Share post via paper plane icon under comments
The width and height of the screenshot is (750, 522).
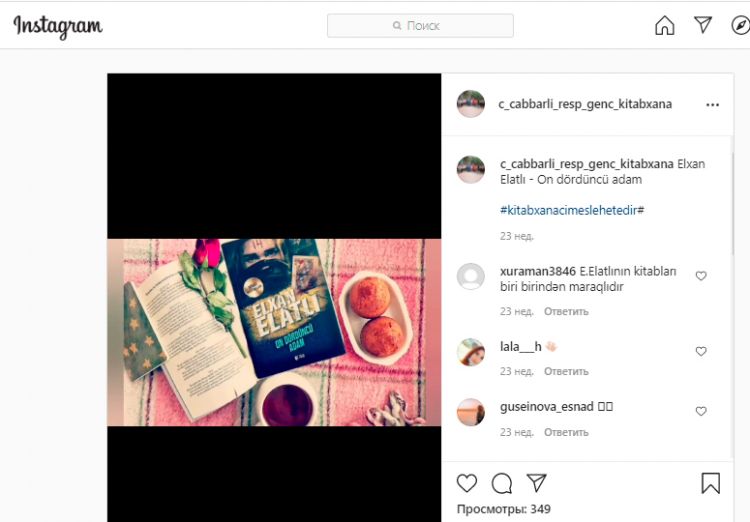coord(536,482)
